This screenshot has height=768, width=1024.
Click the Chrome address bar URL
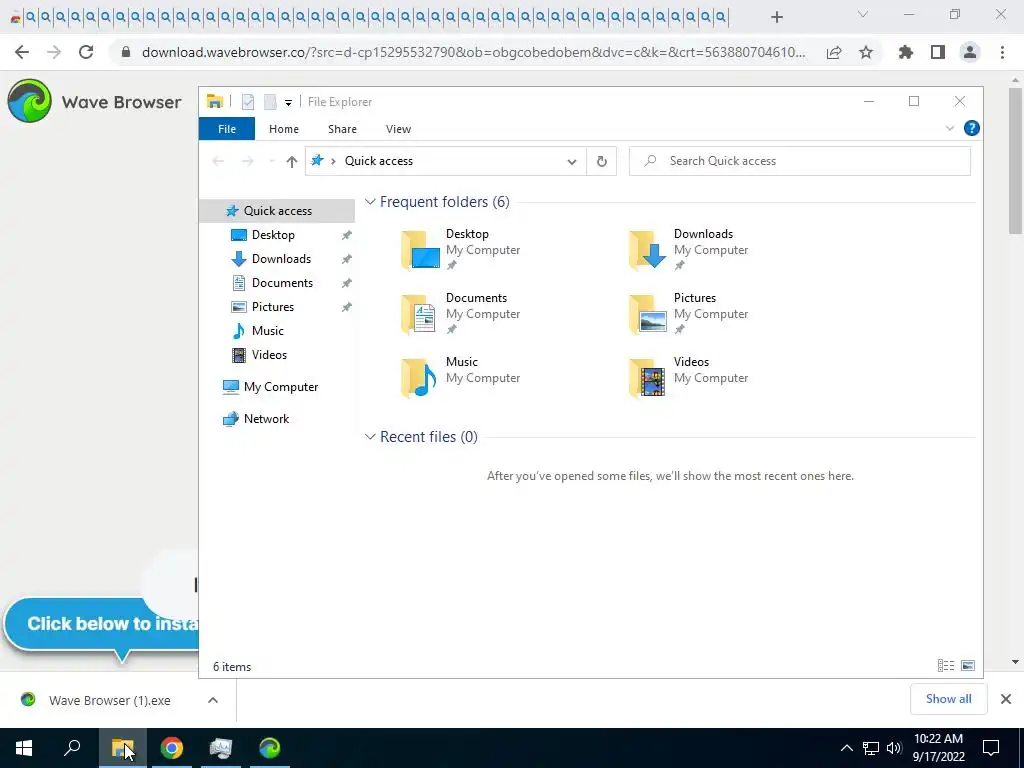point(473,52)
